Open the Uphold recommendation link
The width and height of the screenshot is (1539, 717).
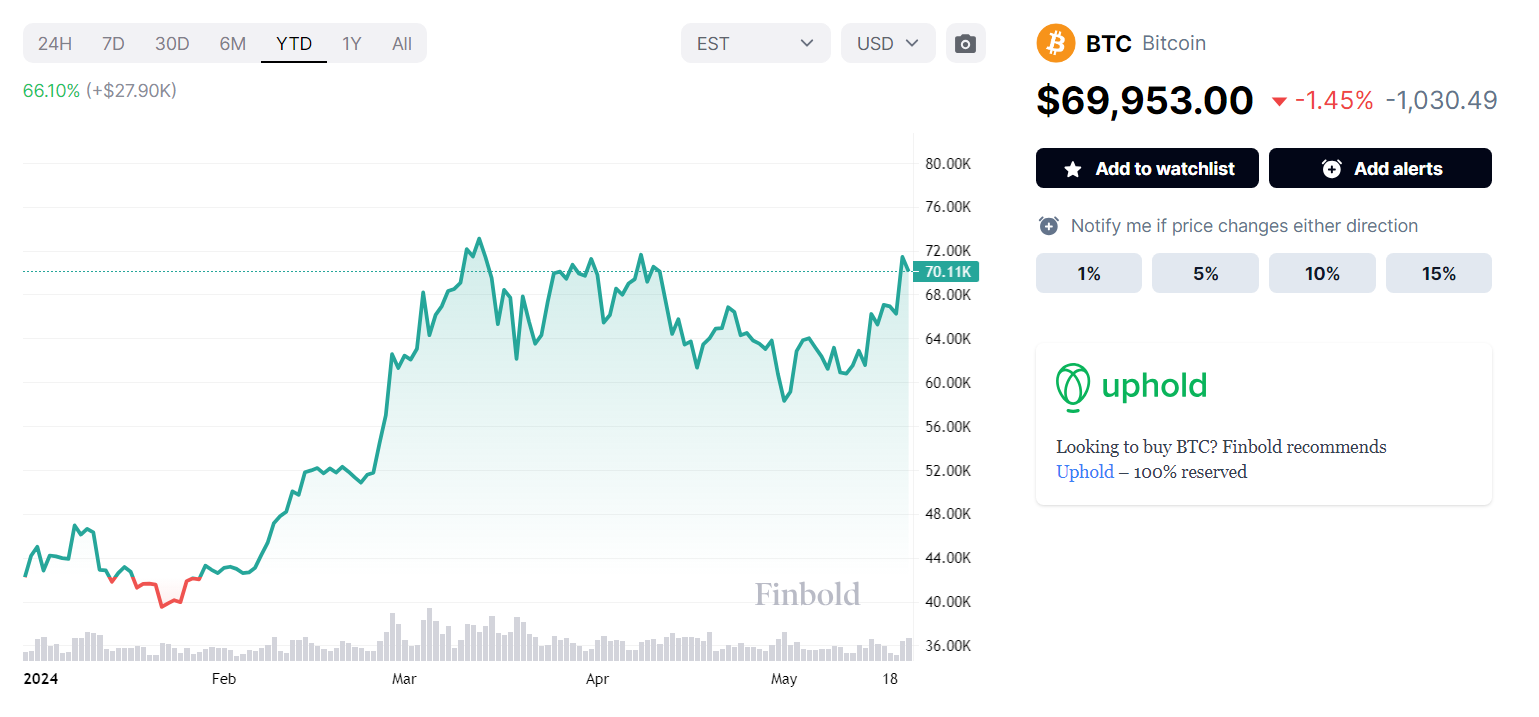(x=1085, y=472)
